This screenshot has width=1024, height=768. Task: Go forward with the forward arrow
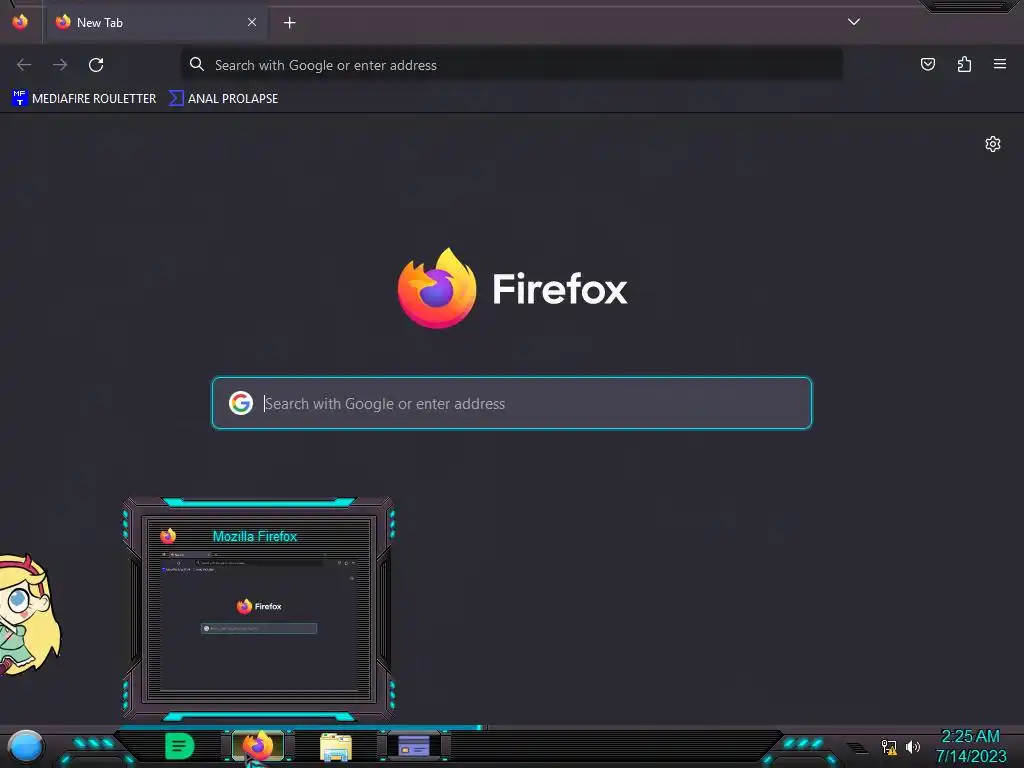tap(60, 65)
